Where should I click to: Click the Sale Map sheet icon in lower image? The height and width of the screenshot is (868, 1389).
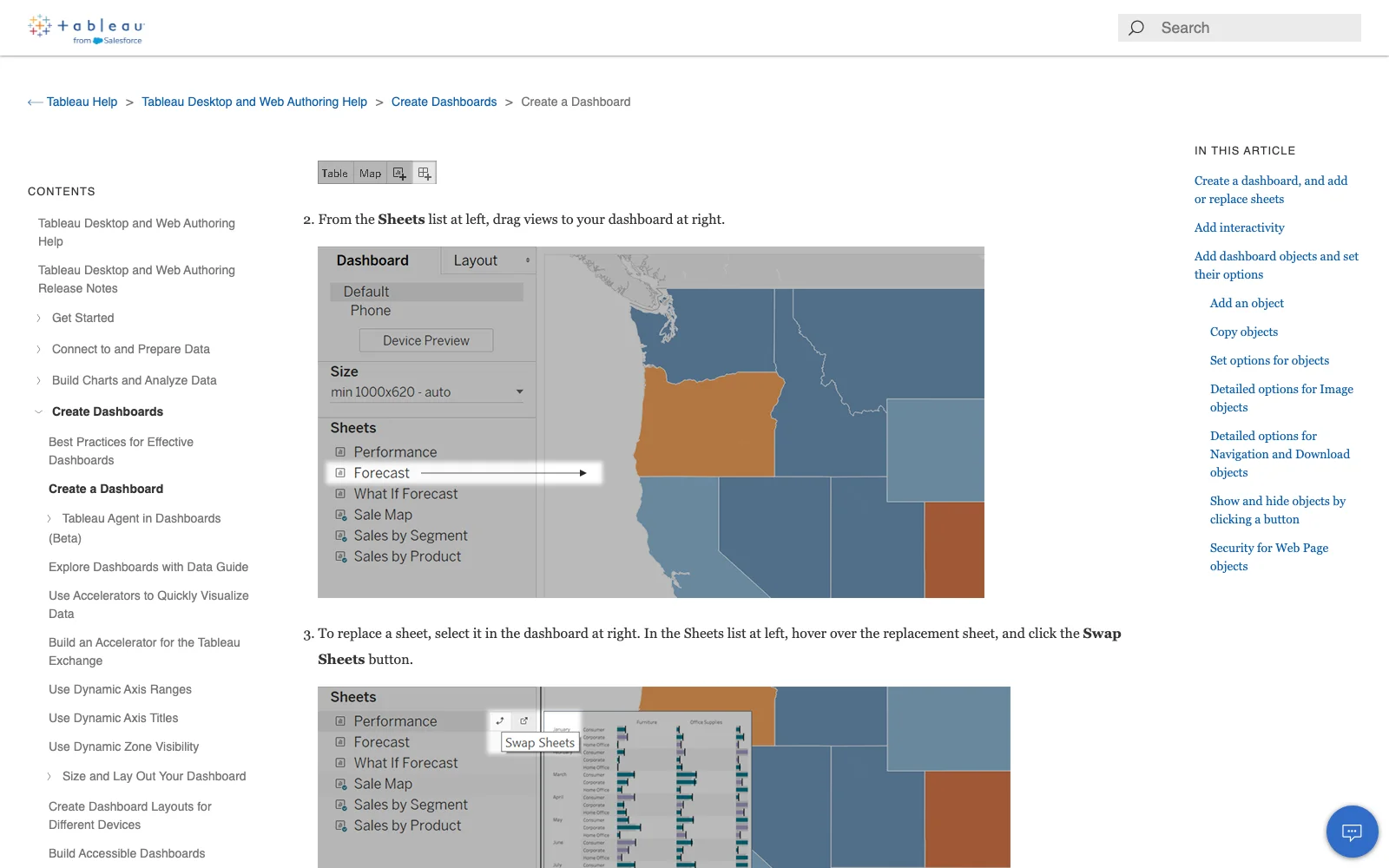341,784
